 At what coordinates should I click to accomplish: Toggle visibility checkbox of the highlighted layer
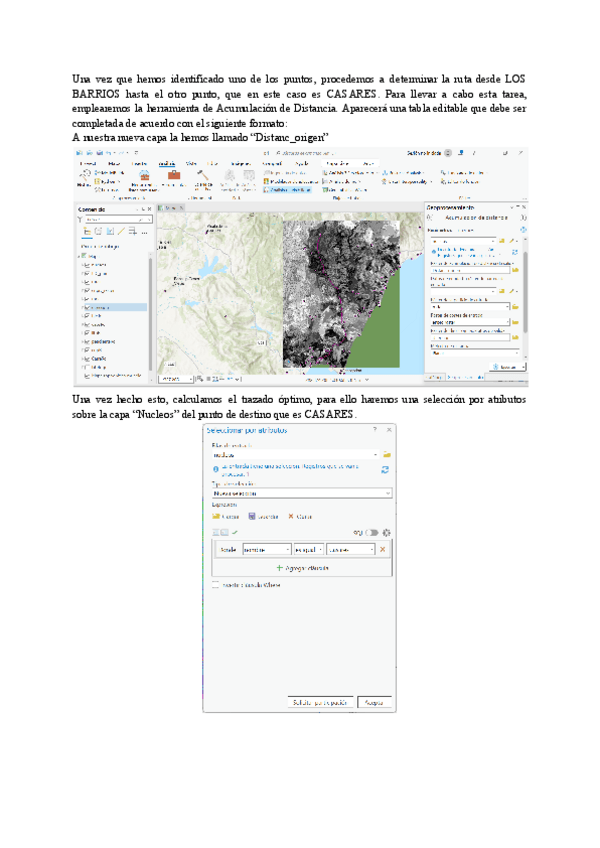[87, 308]
